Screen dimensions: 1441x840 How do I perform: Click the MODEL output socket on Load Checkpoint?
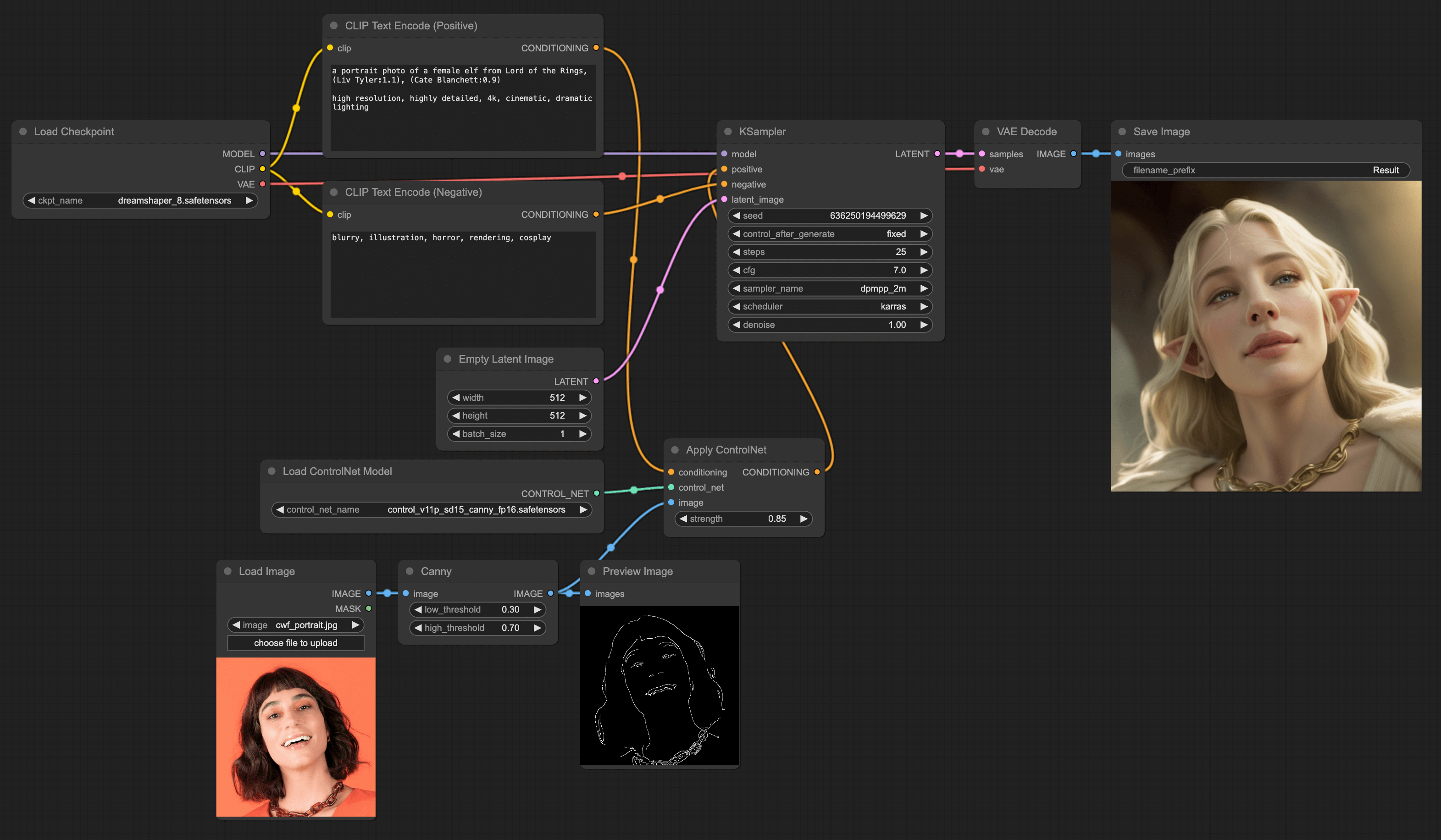pyautogui.click(x=262, y=154)
